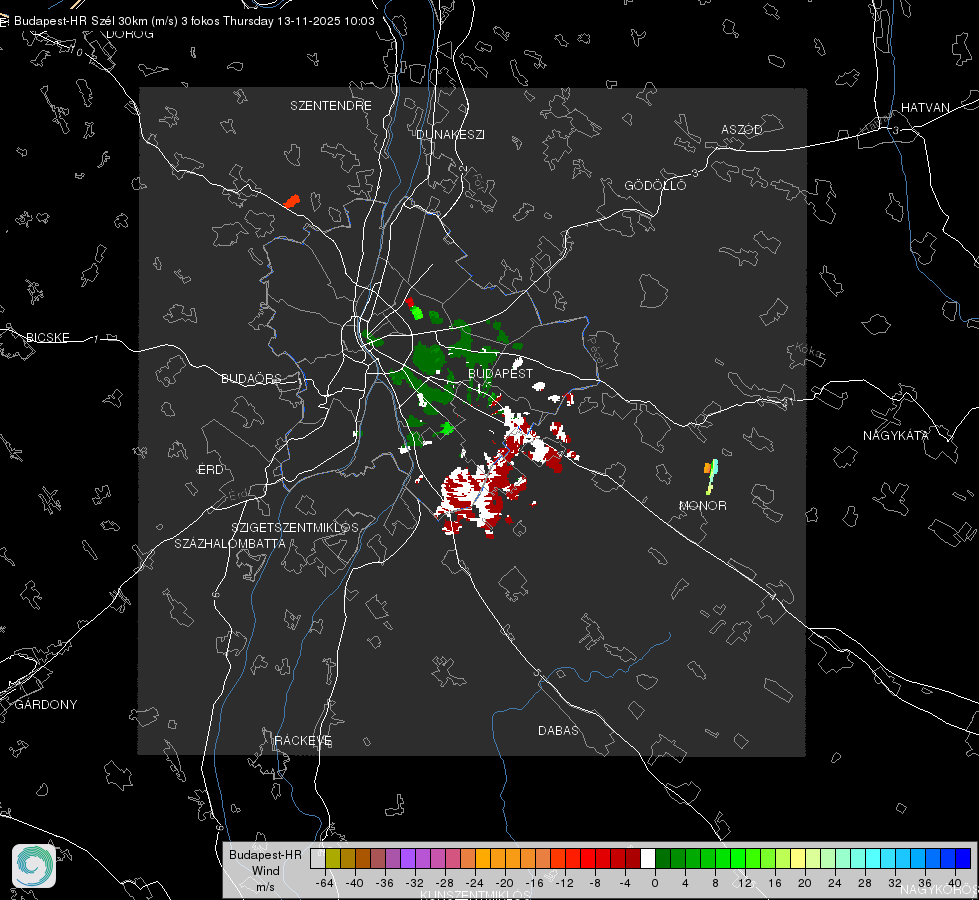This screenshot has width=979, height=900.
Task: Select the yellow 20 m/s legend swatch
Action: (798, 858)
